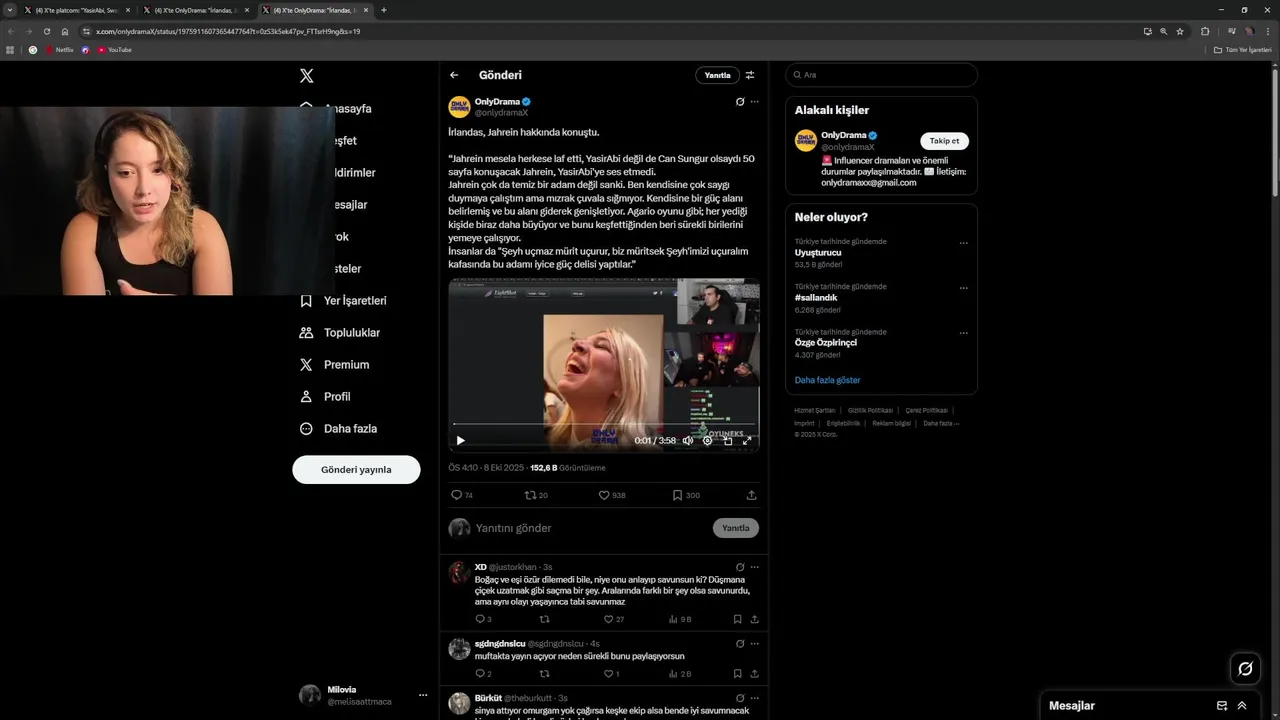Open YouTube bookmark in bookmarks bar
Image resolution: width=1280 pixels, height=720 pixels.
pos(114,50)
